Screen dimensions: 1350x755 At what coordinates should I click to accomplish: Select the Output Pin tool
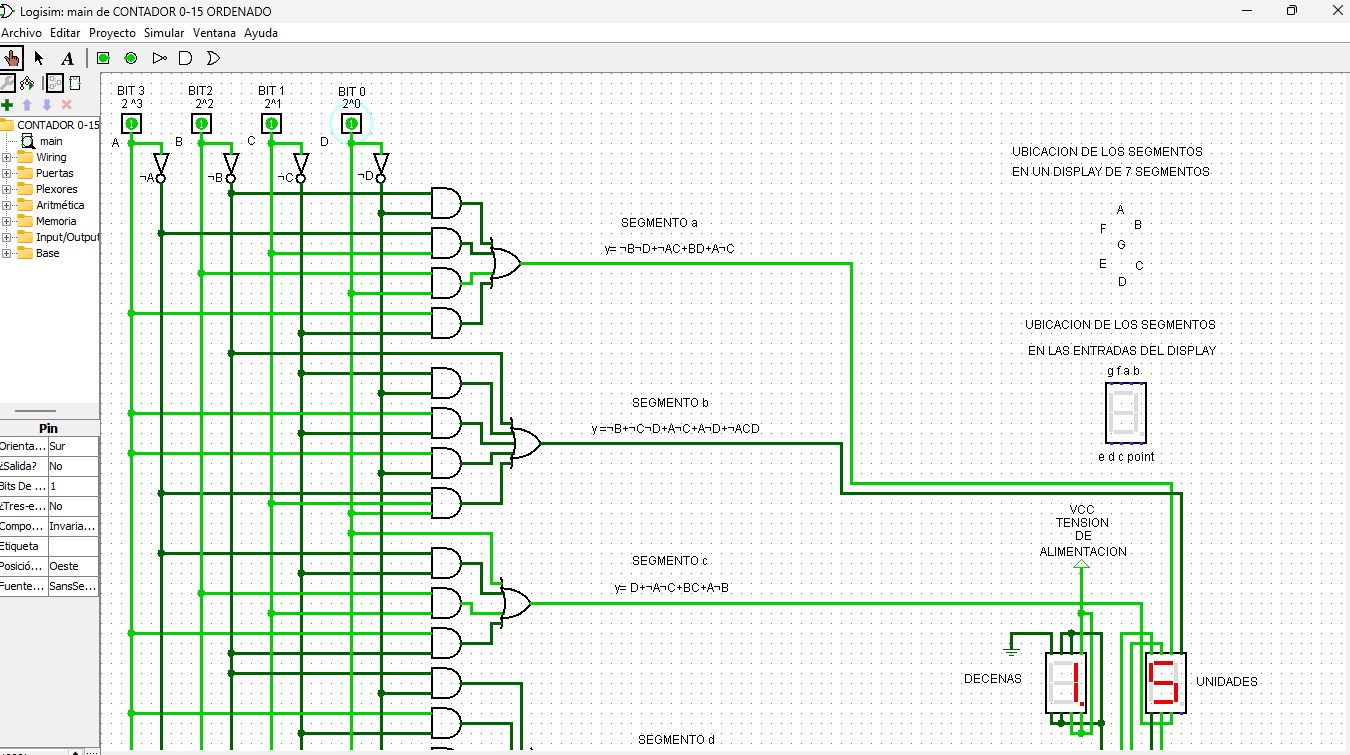click(x=130, y=58)
